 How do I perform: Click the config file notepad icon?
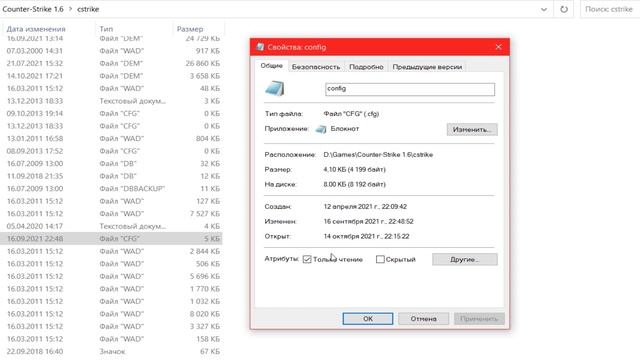point(275,89)
